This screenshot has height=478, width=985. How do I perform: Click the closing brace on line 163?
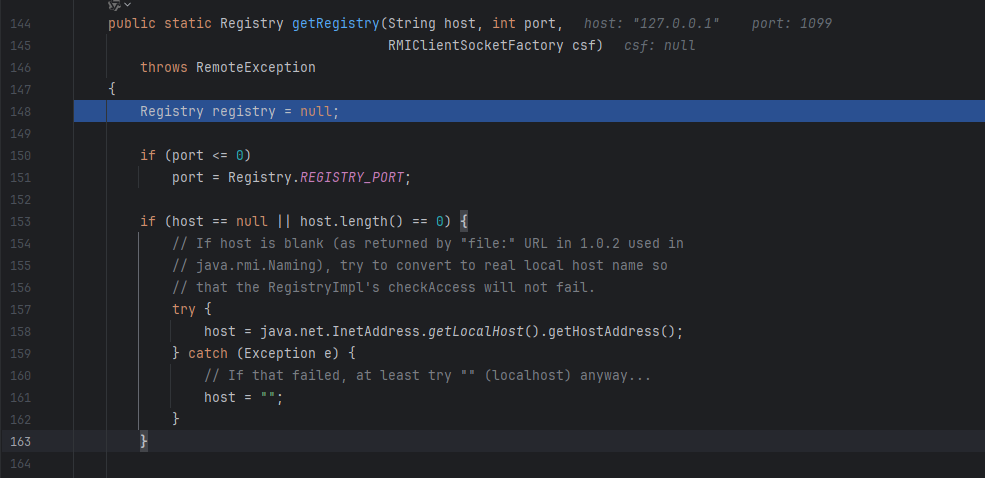coord(144,441)
